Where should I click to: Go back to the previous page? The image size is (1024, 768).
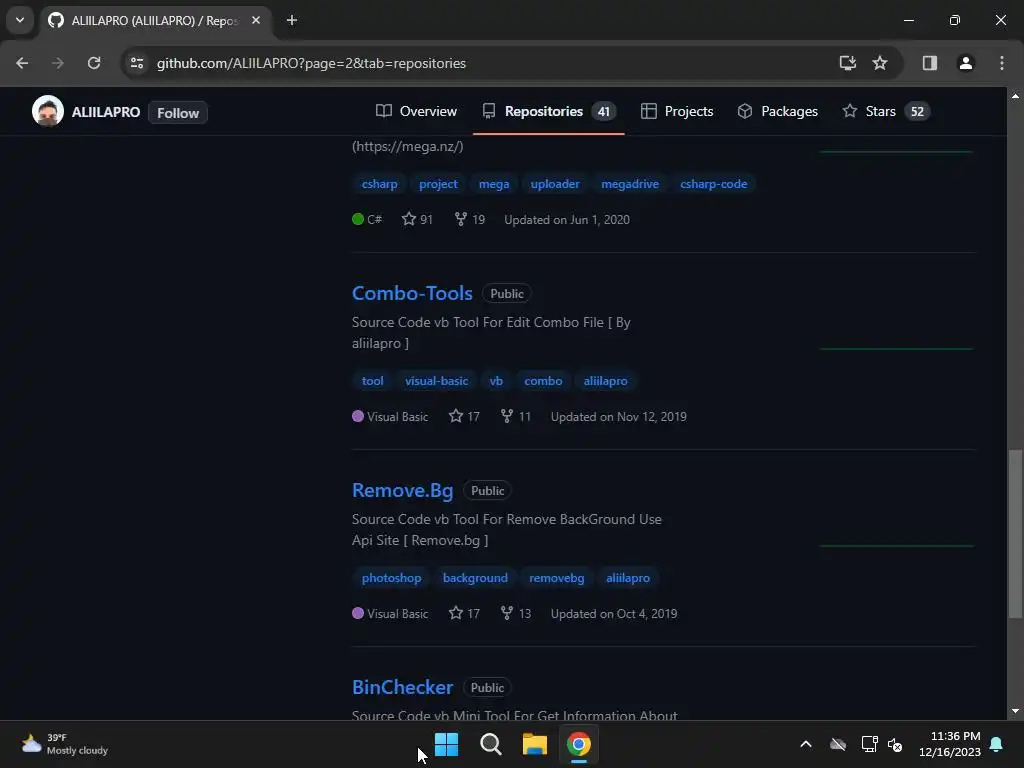click(x=22, y=63)
